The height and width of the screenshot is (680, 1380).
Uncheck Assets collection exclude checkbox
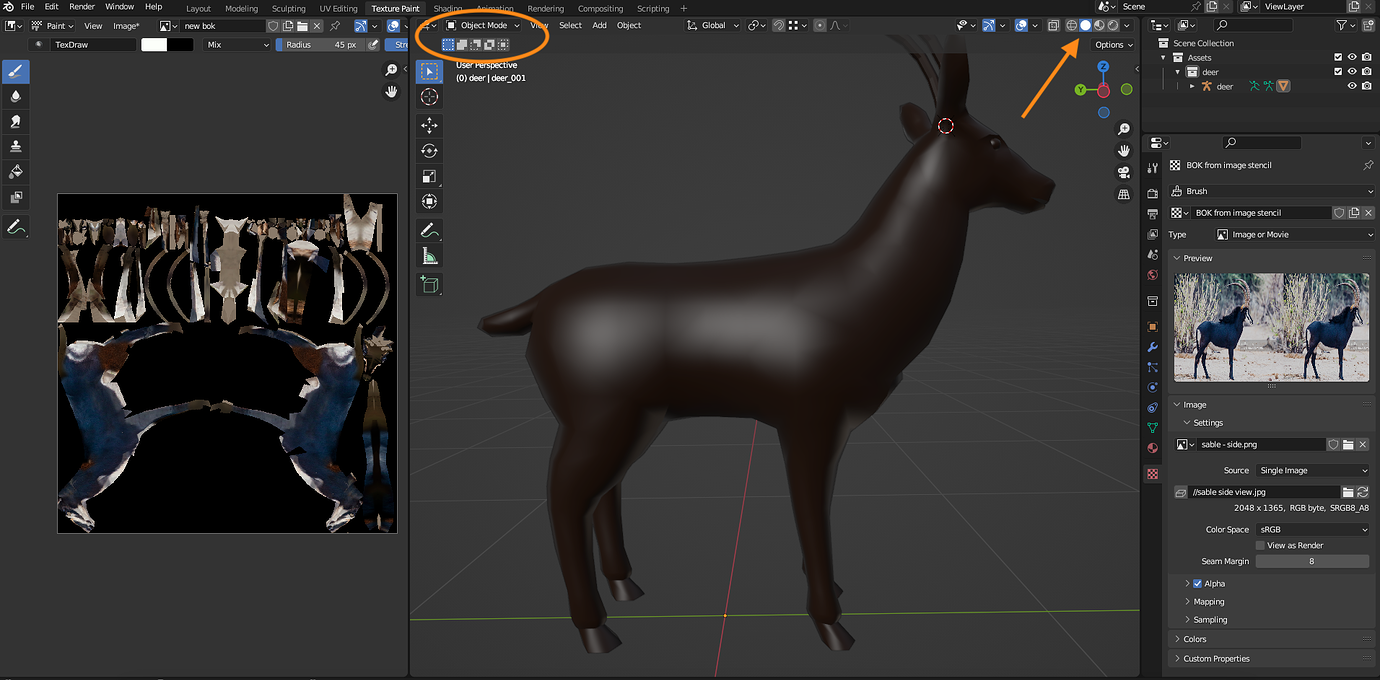(x=1338, y=57)
